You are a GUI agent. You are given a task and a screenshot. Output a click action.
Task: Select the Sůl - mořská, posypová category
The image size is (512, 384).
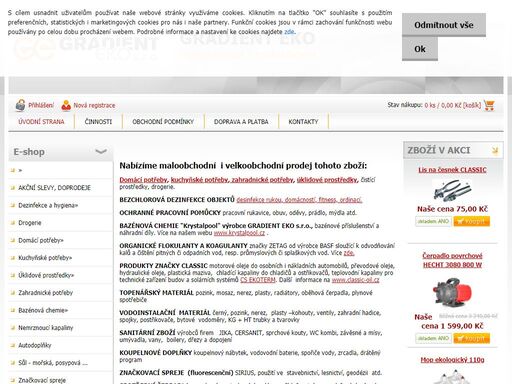point(53,363)
